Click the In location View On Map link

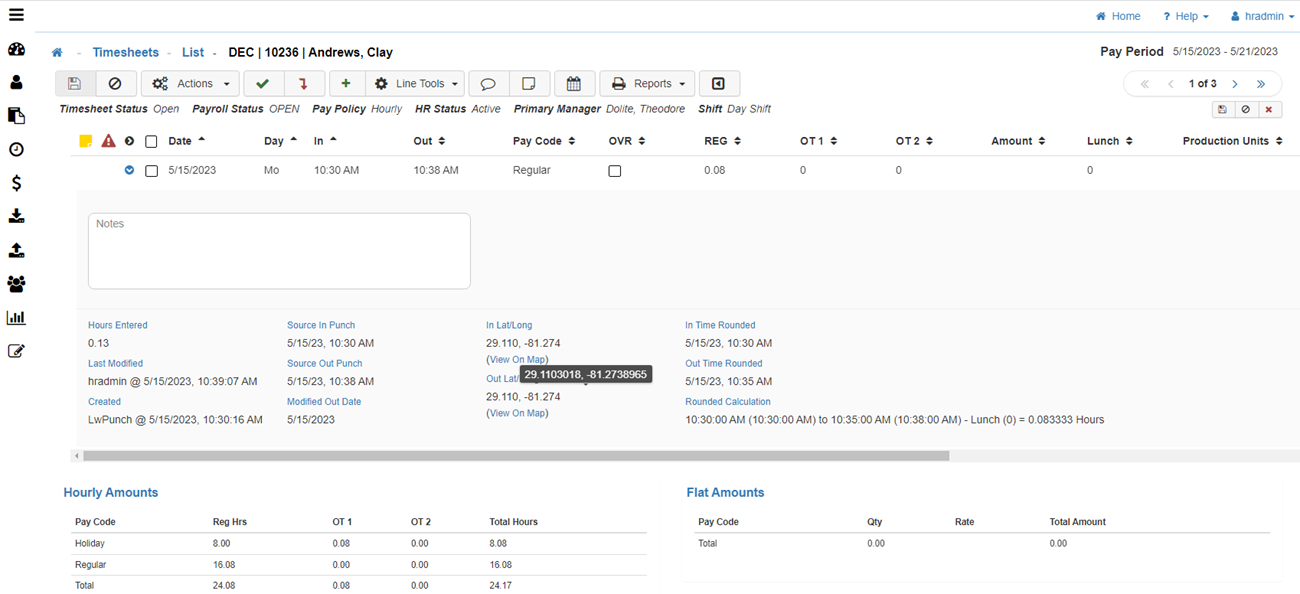[517, 359]
